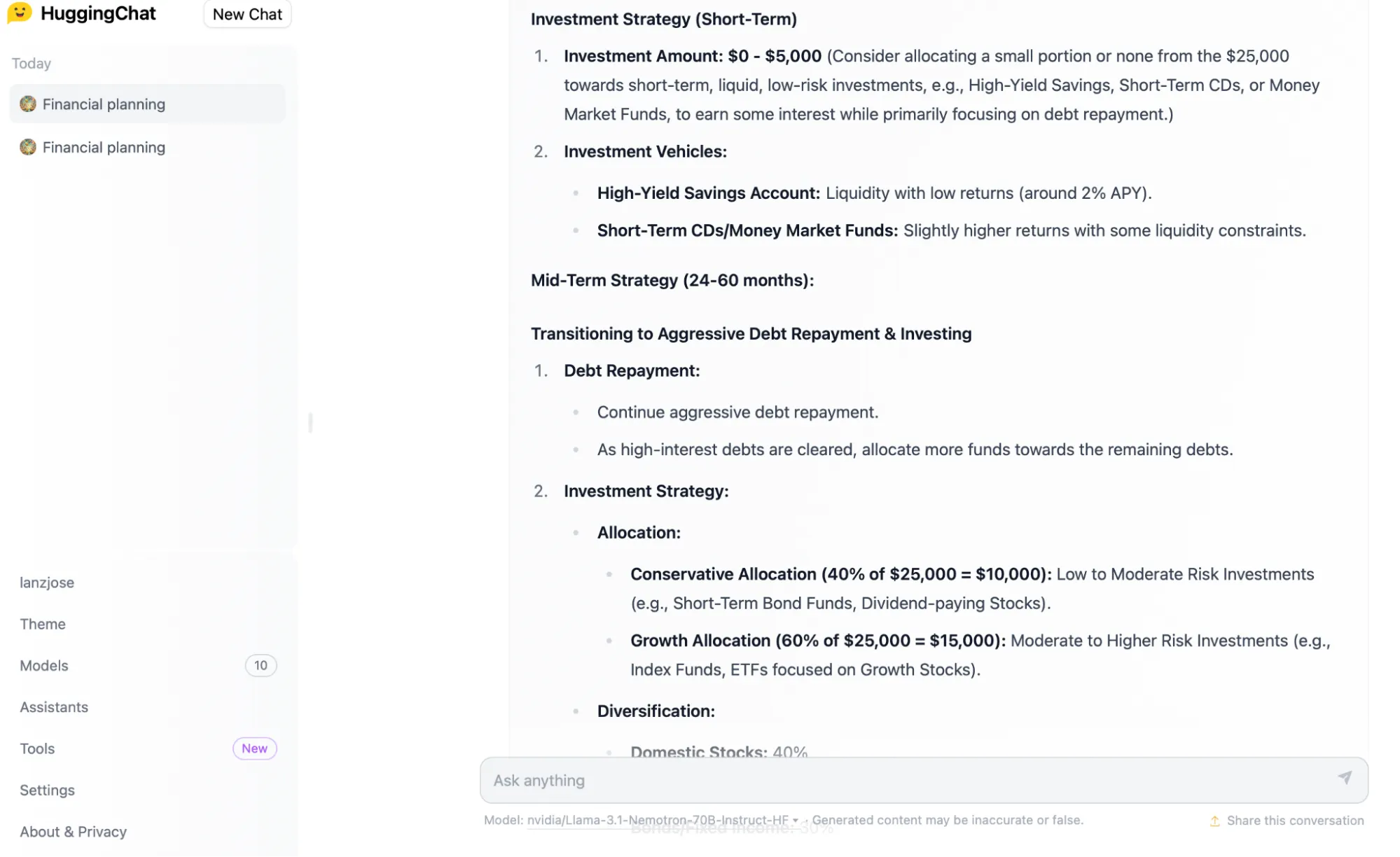Toggle the Theme option
1400x857 pixels.
43,624
